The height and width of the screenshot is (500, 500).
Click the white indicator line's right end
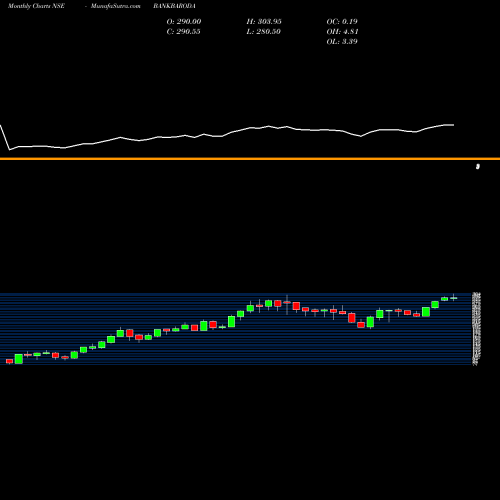tap(453, 125)
